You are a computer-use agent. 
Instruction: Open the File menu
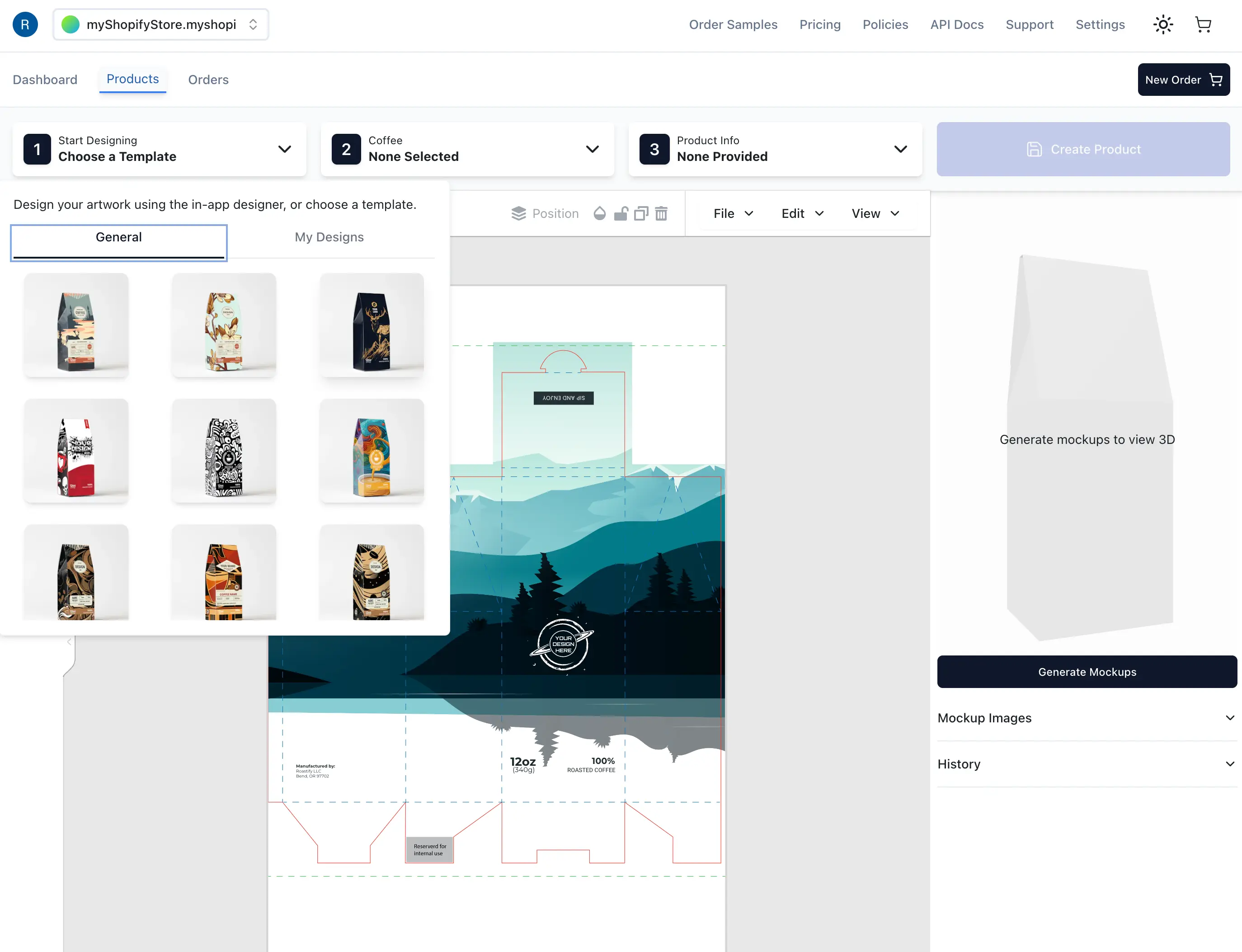[x=733, y=214]
